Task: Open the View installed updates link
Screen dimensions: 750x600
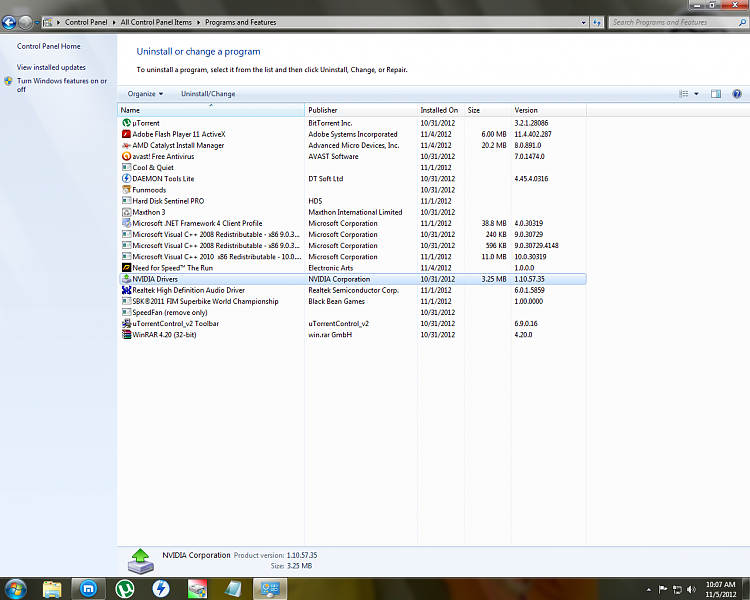Action: [x=51, y=67]
